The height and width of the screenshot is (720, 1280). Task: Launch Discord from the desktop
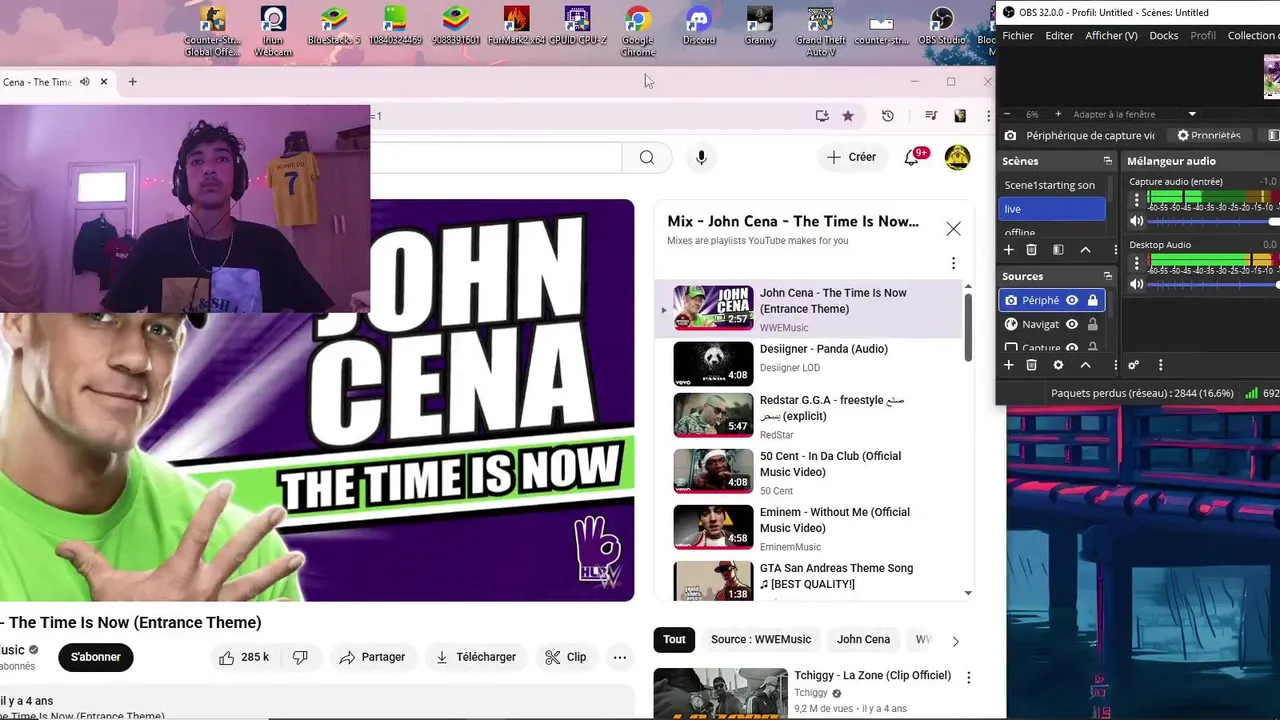point(699,27)
